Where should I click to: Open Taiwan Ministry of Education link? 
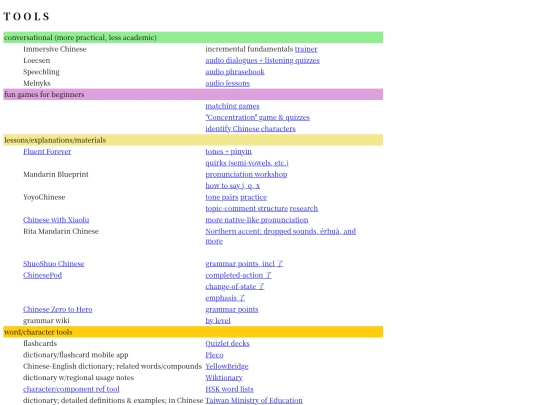coord(254,400)
